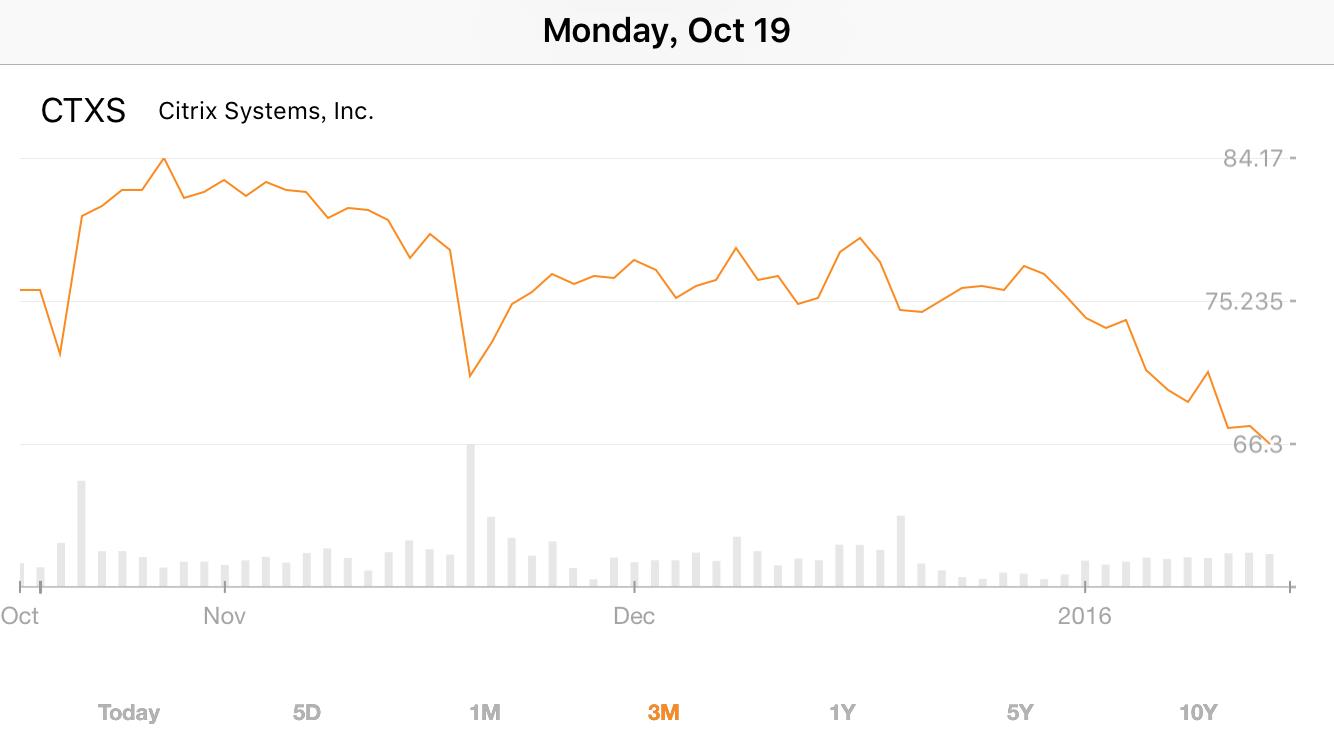
Task: Click the highest peak of the orange price line
Action: pos(164,159)
